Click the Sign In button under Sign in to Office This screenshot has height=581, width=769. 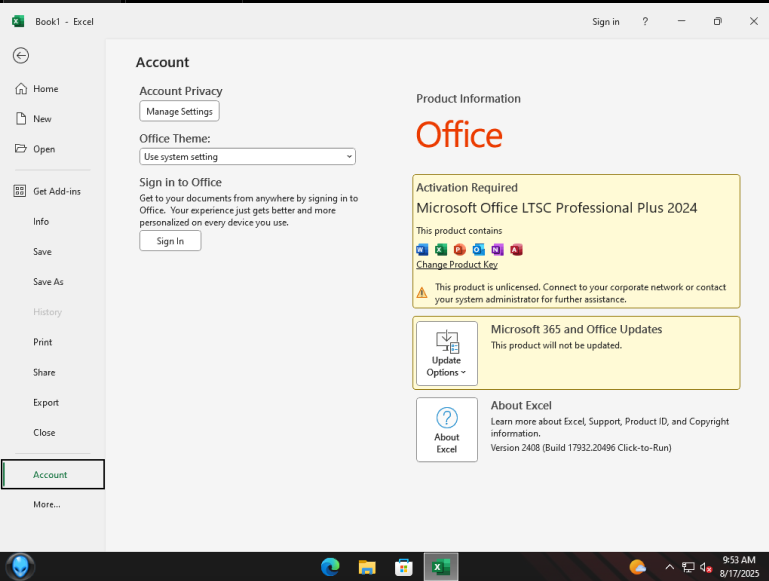[x=170, y=241]
